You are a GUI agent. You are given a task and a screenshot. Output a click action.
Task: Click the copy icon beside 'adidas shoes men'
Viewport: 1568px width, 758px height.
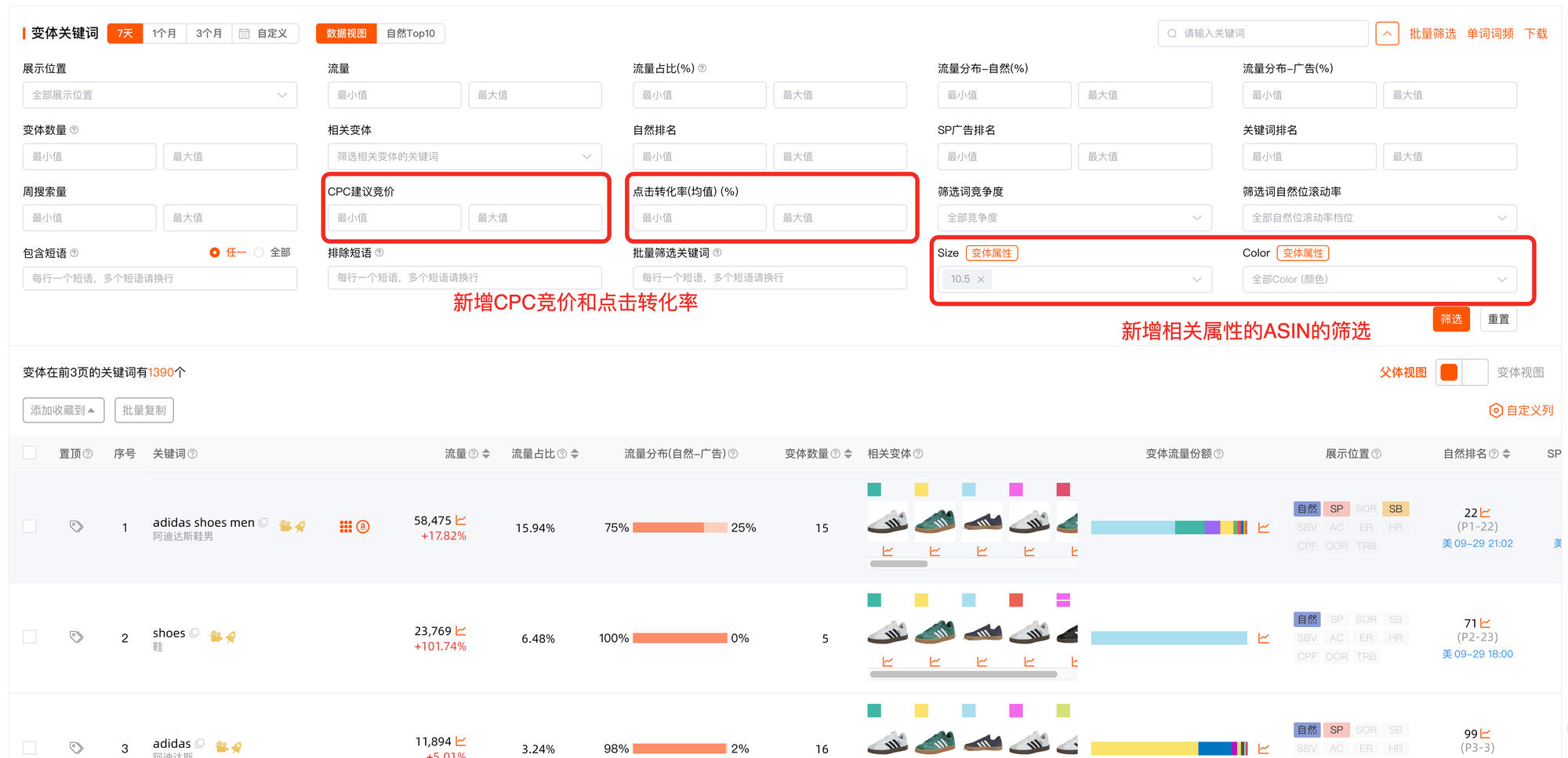tap(263, 522)
